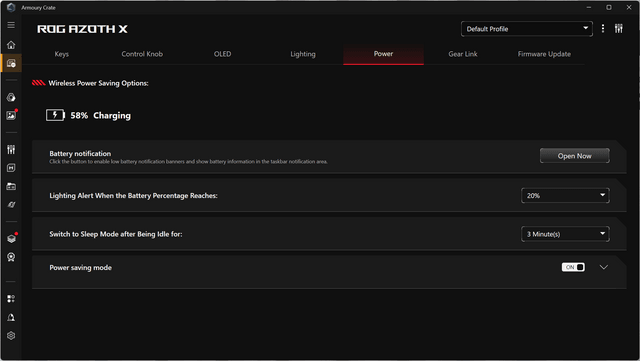The image size is (640, 361).
Task: Open the slanted ROG-style icon in sidebar
Action: (x=11, y=205)
